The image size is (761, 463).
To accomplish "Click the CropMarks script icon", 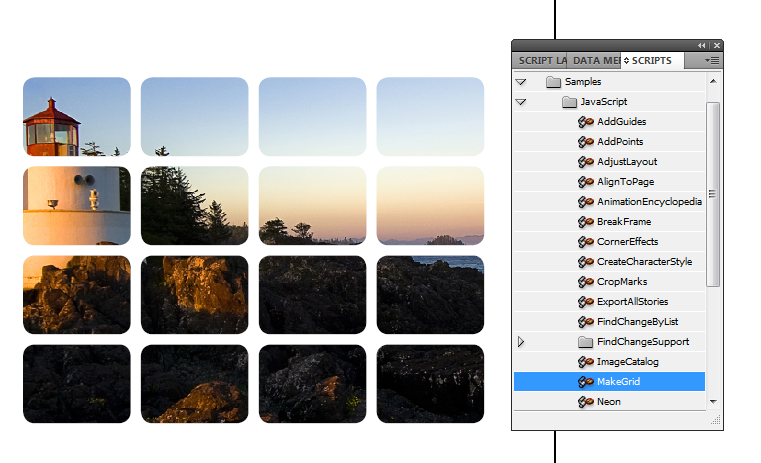I will coord(586,281).
